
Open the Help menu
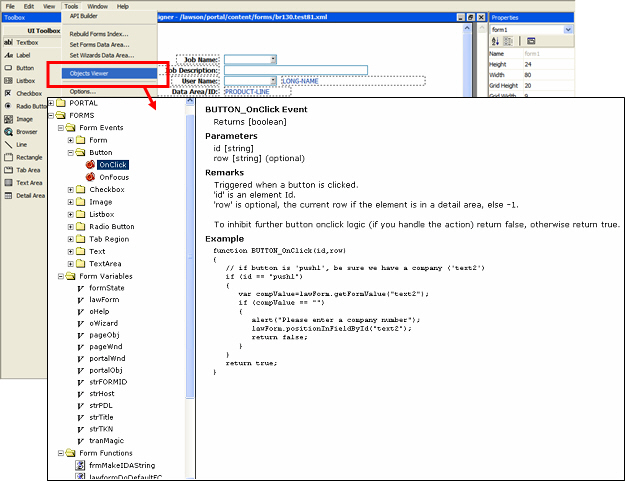123,6
